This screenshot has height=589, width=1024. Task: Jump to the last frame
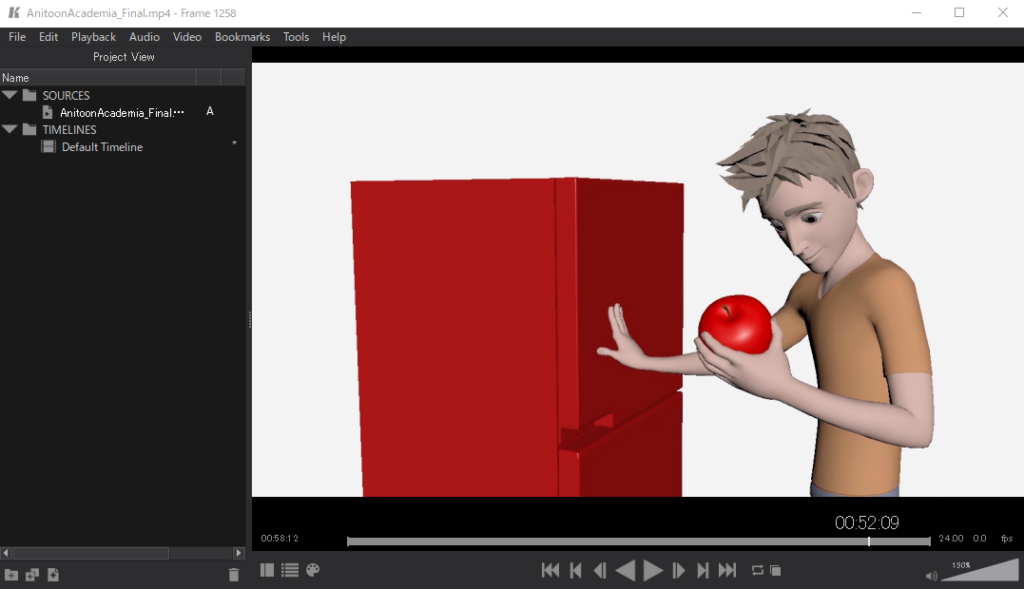[x=728, y=571]
